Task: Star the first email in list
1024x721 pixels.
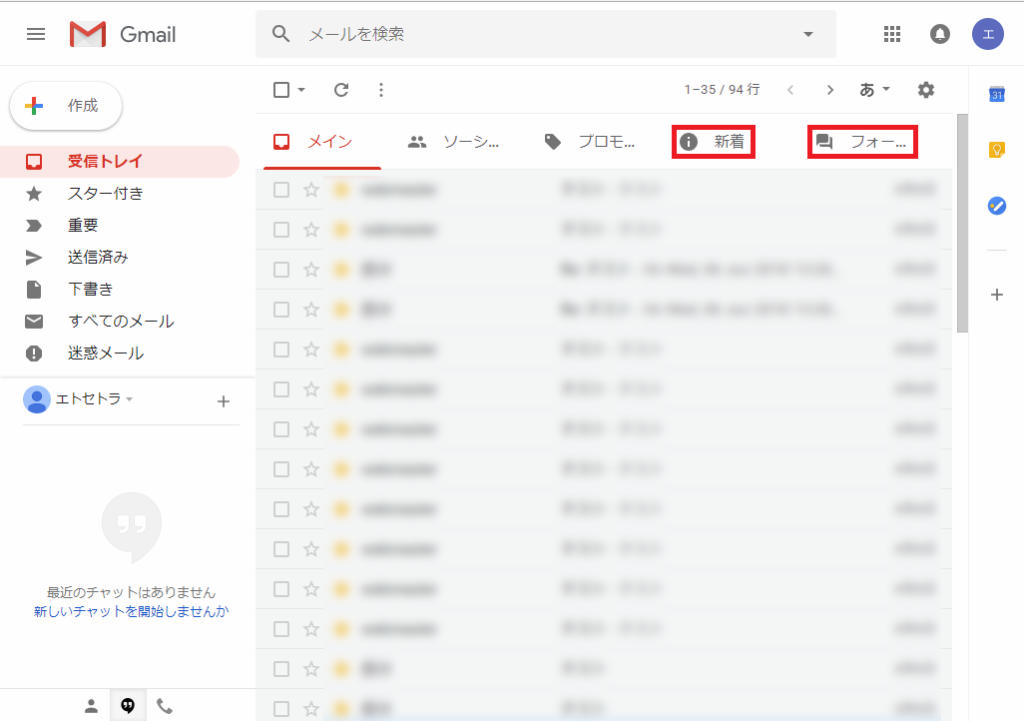Action: (311, 190)
